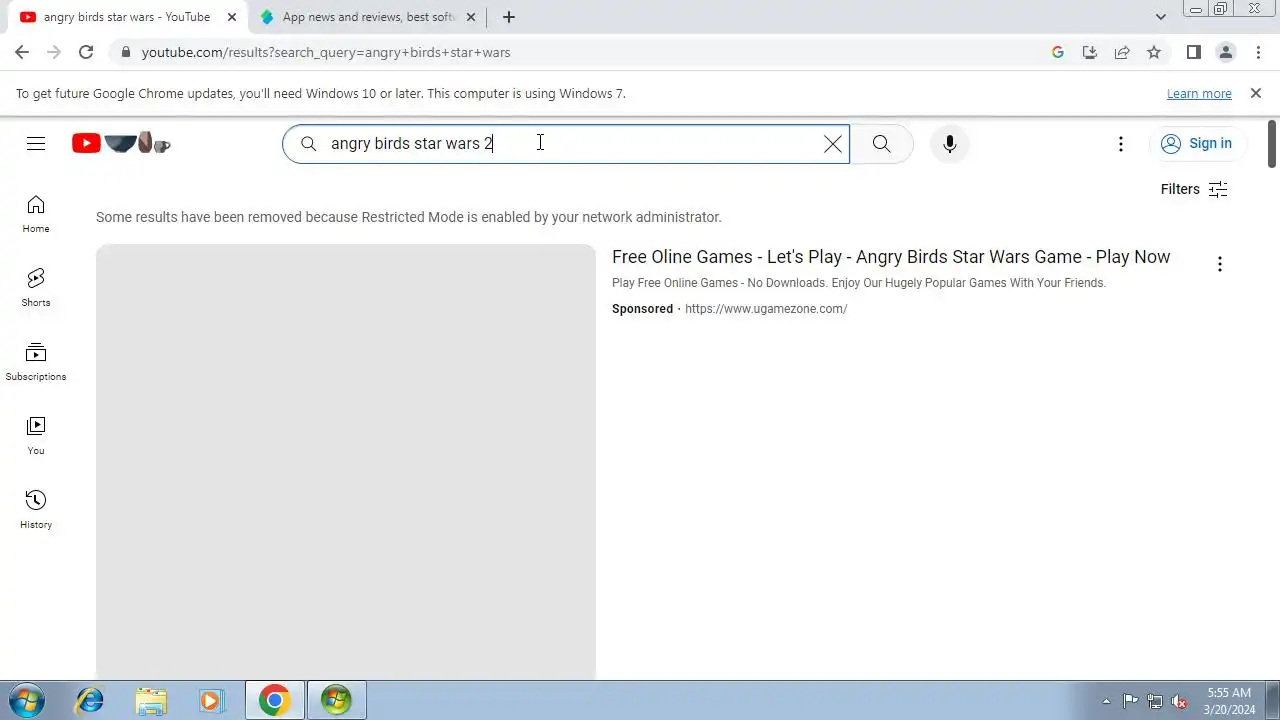The image size is (1280, 720).
Task: Click the magnifier search button
Action: tap(881, 144)
